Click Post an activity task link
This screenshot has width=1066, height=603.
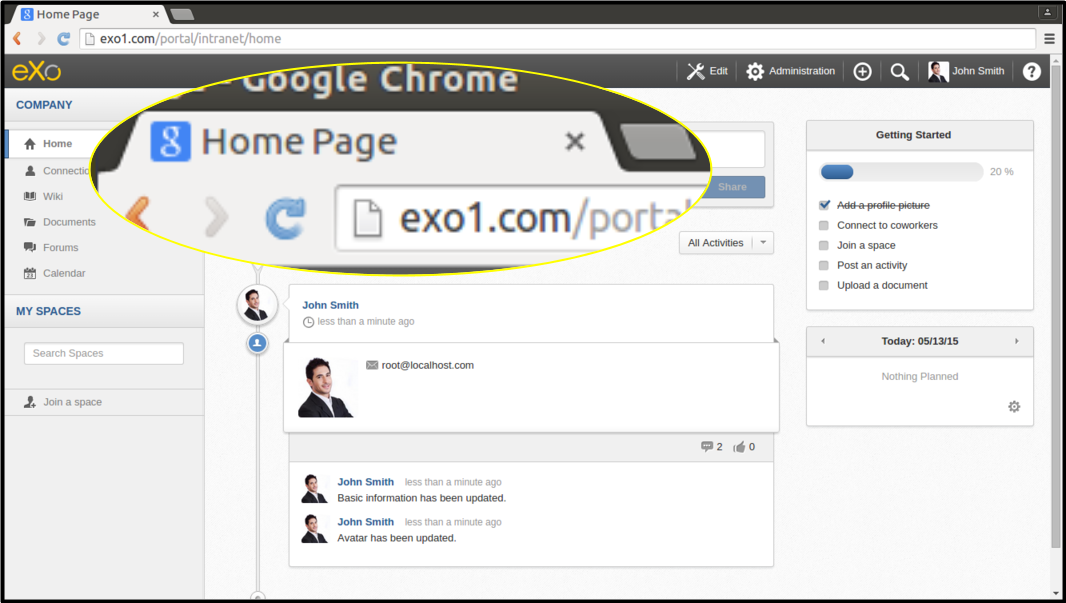[872, 265]
